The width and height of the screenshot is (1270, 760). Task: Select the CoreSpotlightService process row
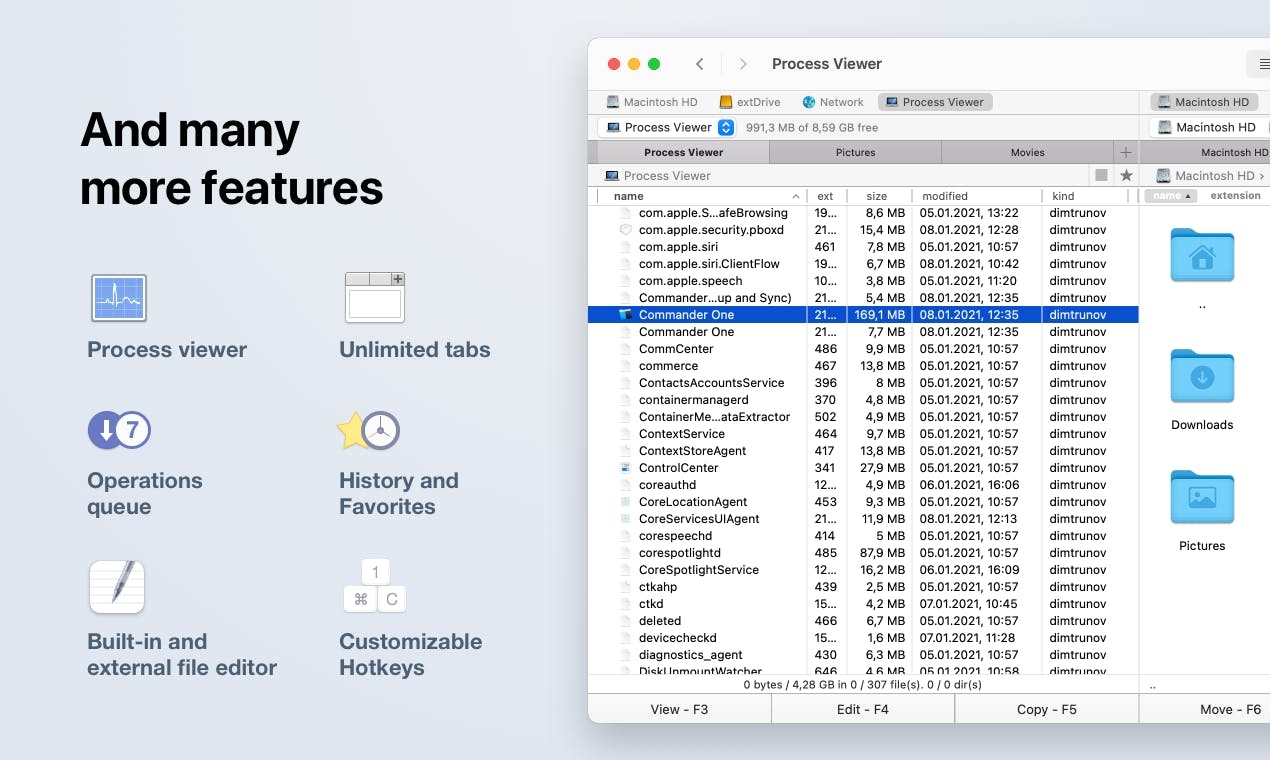(864, 570)
